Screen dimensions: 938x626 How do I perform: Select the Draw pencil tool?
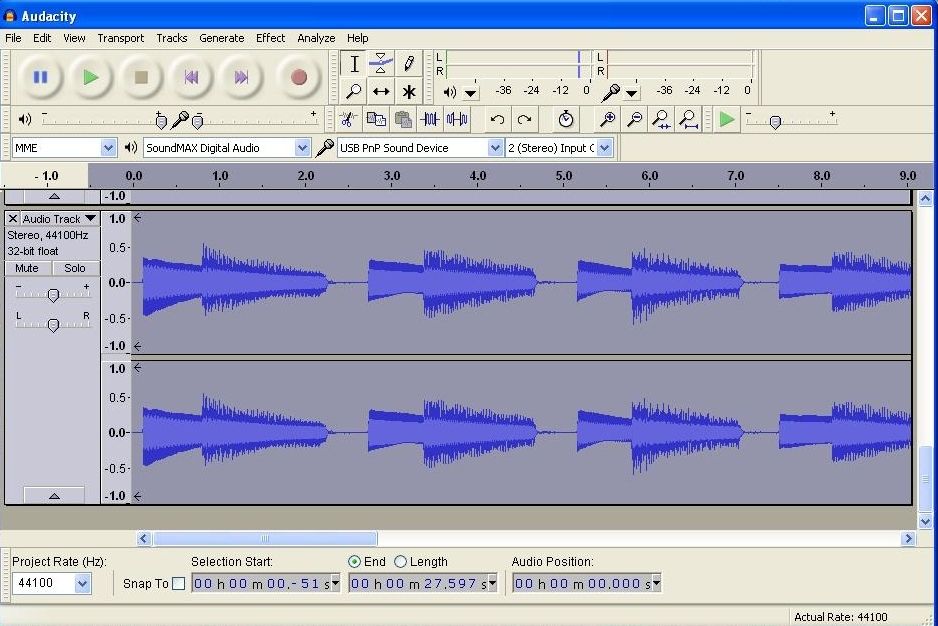409,63
